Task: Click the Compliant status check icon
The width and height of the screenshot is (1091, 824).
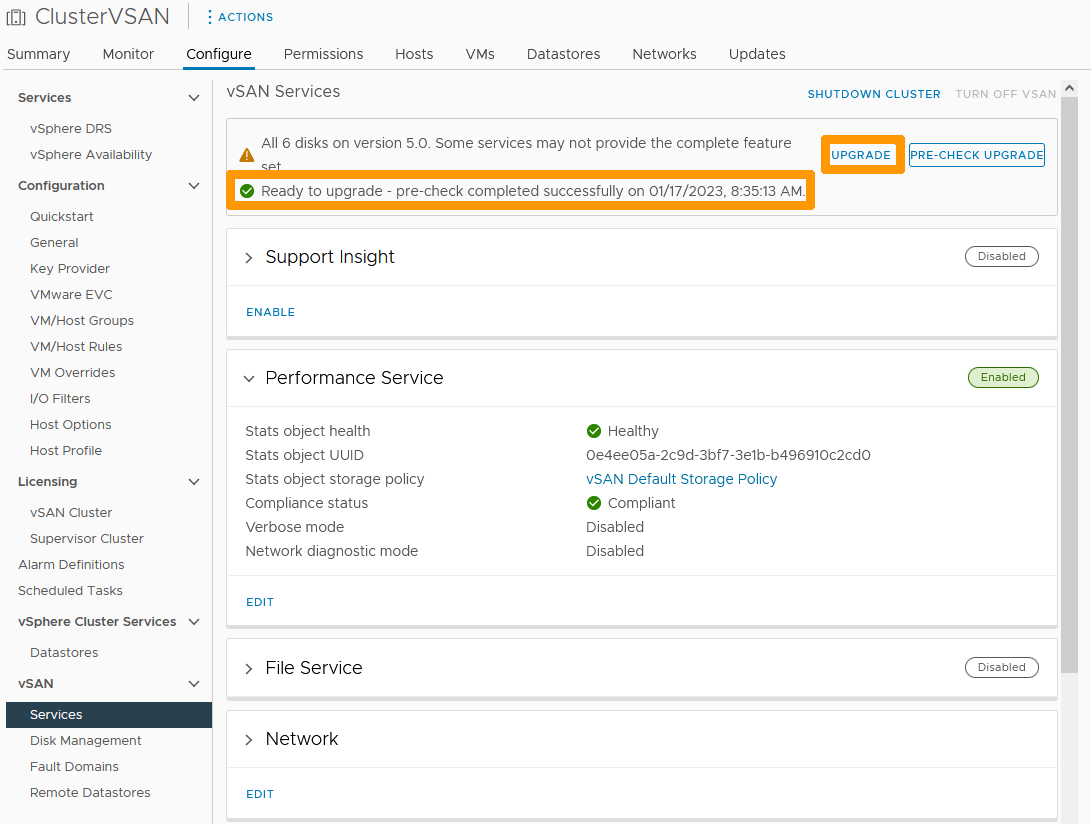Action: tap(596, 503)
